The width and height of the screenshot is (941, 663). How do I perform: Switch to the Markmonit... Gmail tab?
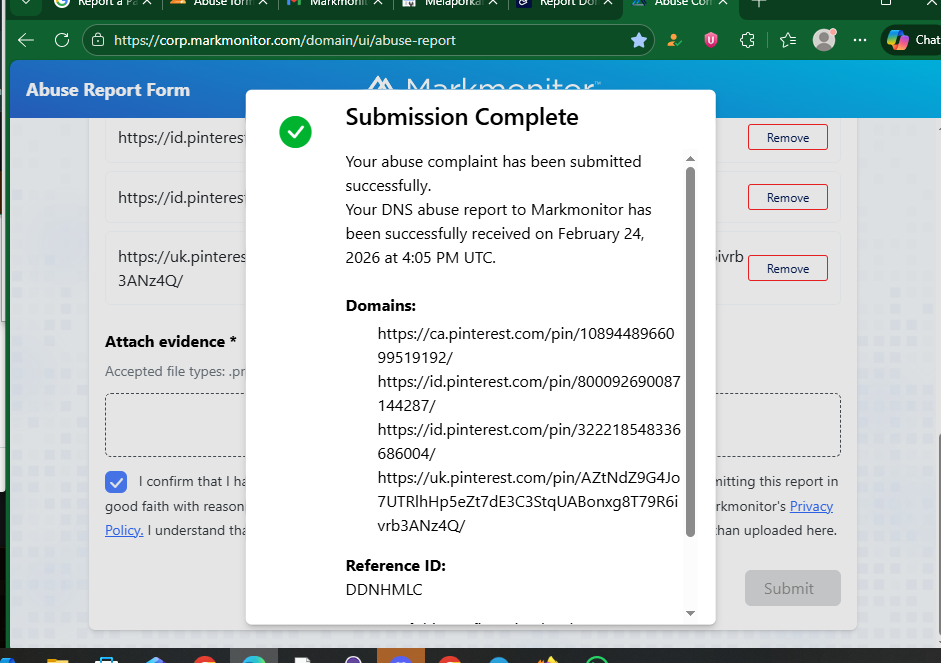334,3
